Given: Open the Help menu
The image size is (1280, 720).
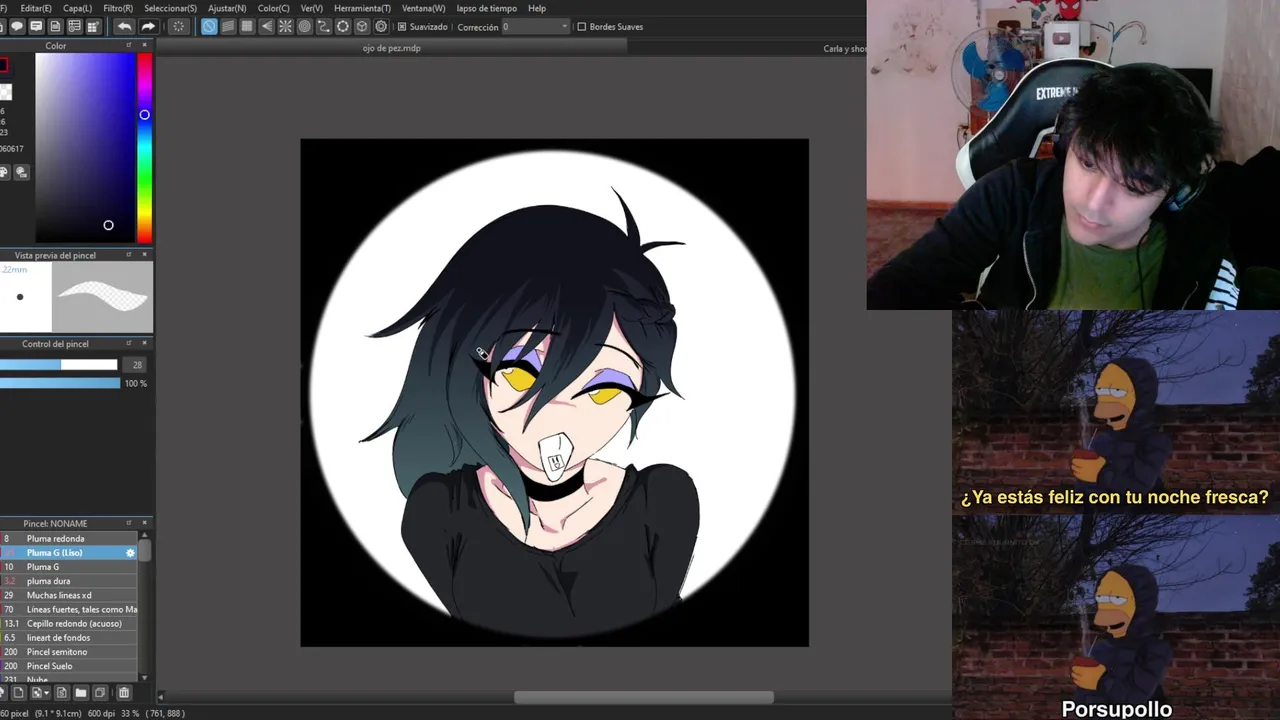Looking at the screenshot, I should (x=537, y=8).
